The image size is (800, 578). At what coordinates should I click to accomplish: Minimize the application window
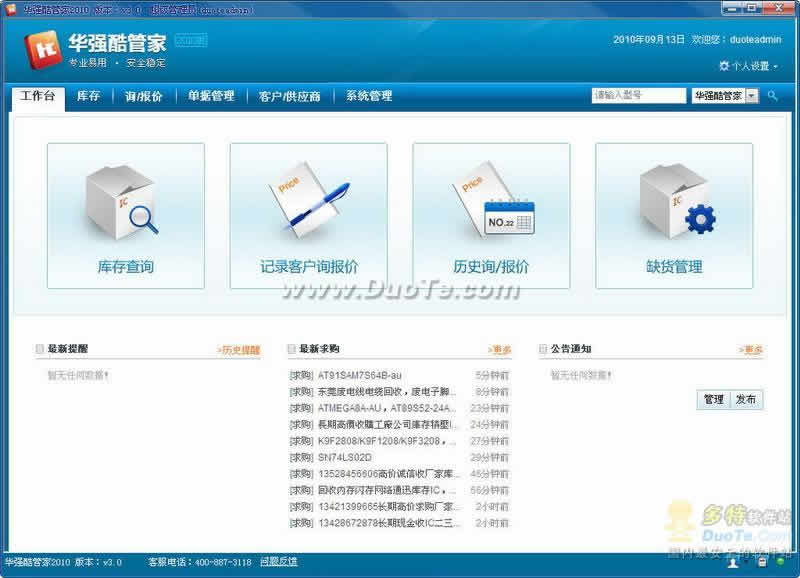(x=733, y=8)
